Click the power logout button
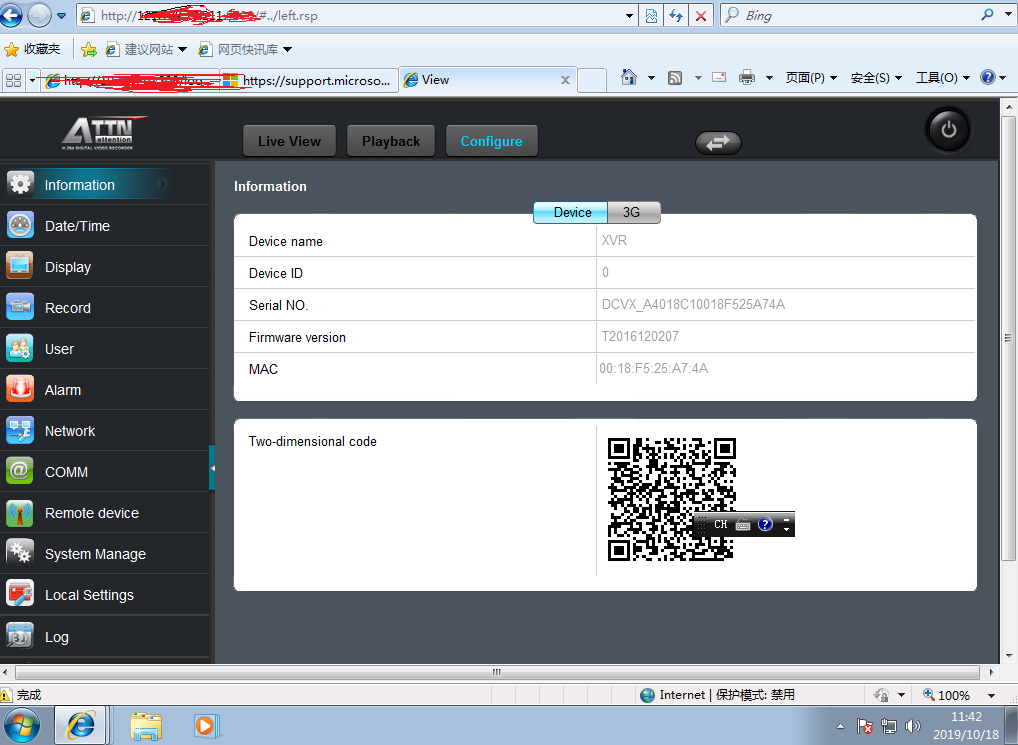1018x745 pixels. tap(949, 130)
